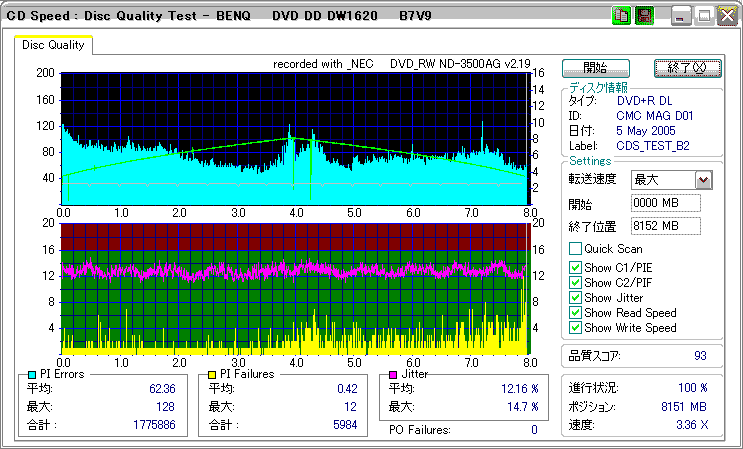Click the magenta Jitter legend square
743x449 pixels.
[x=393, y=374]
